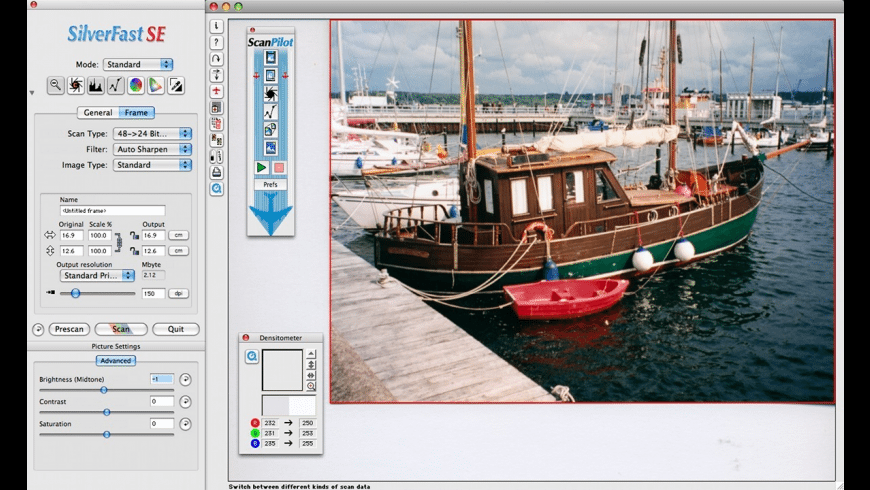
Task: Select the Frame tab
Action: coord(137,113)
